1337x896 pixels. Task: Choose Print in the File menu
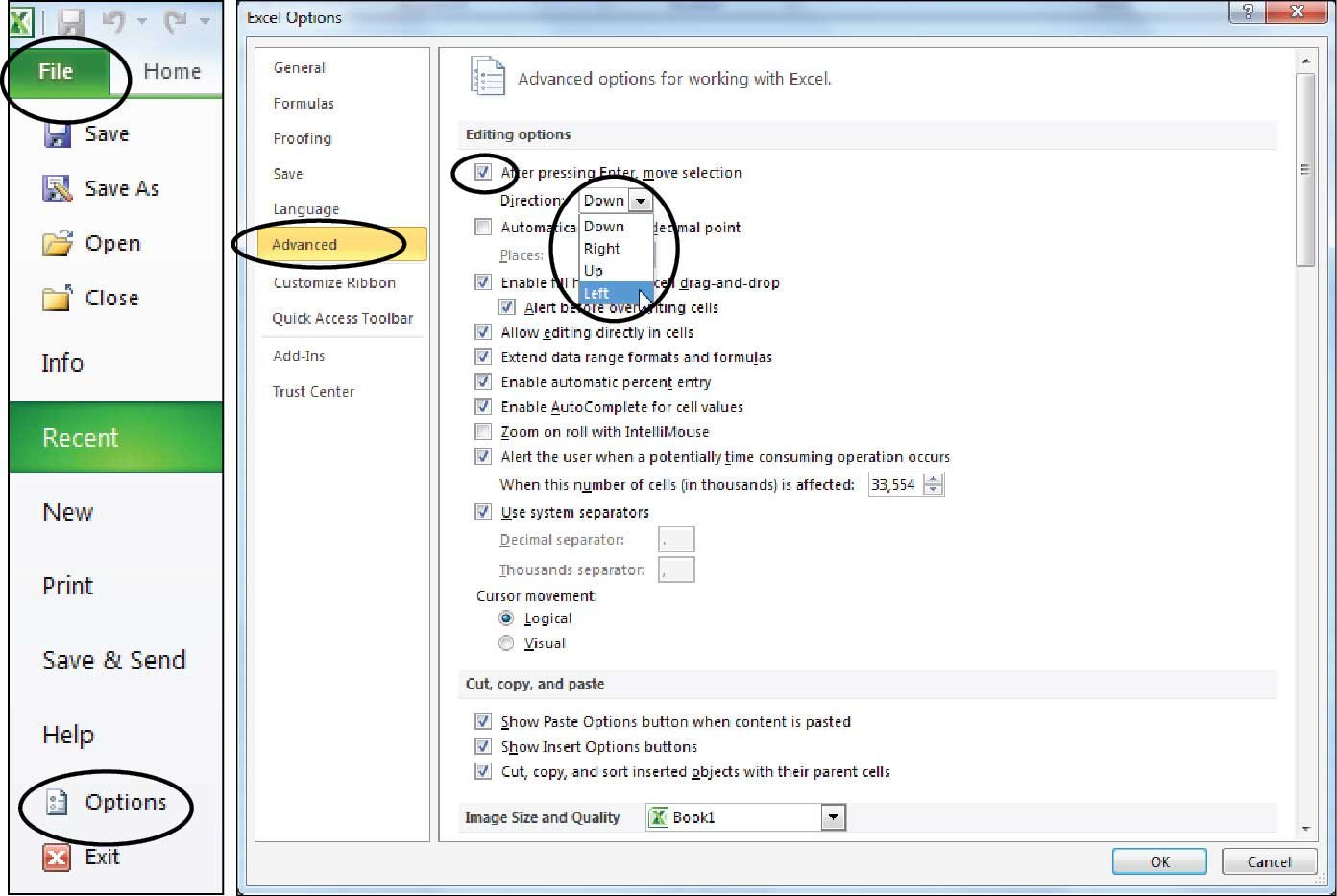click(68, 586)
